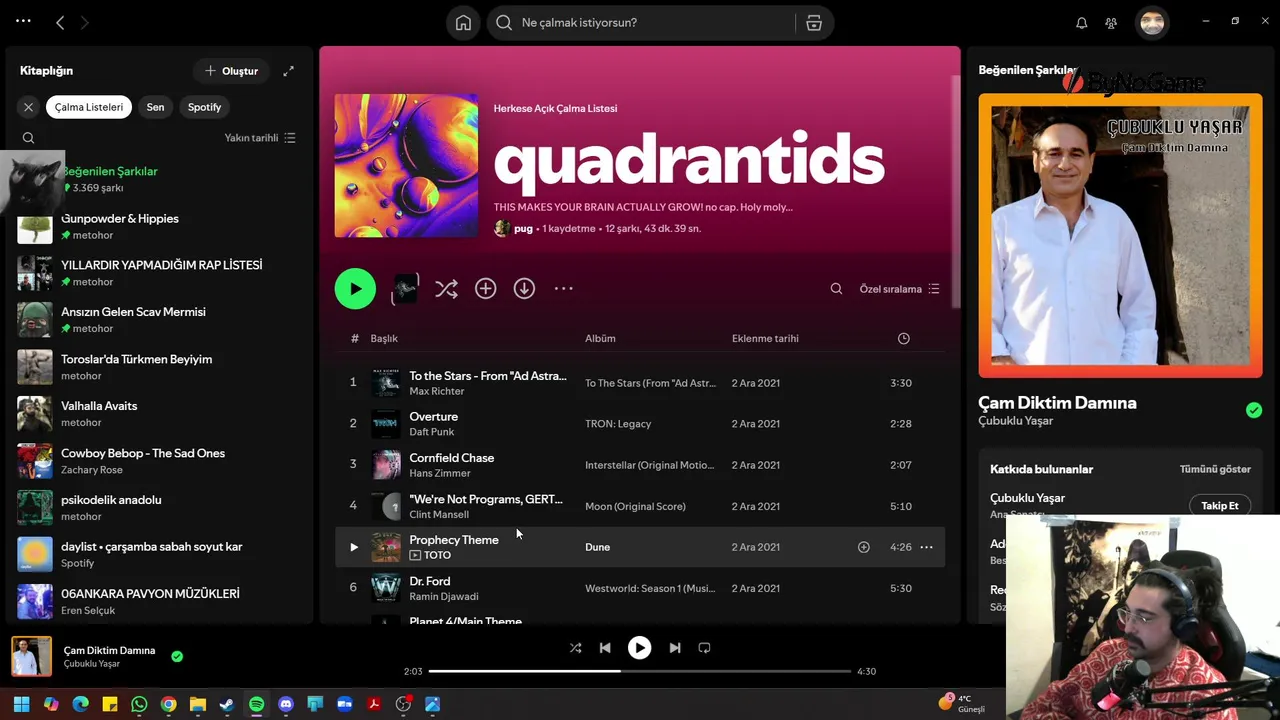Toggle liked checkmark beside Çam Diktim Damına title
Image resolution: width=1280 pixels, height=720 pixels.
(x=1254, y=410)
